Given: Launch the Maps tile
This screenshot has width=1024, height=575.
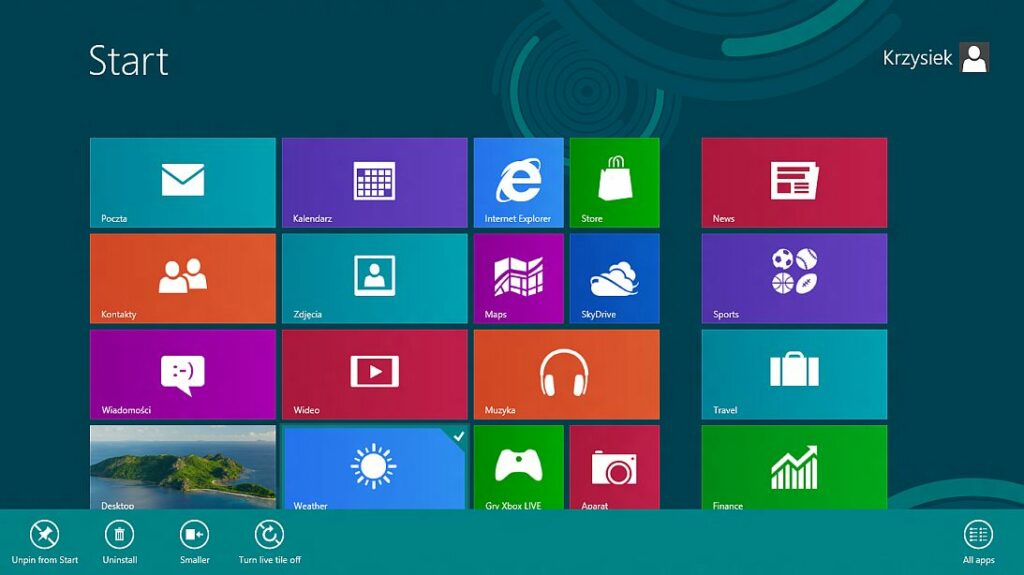Looking at the screenshot, I should [x=518, y=278].
